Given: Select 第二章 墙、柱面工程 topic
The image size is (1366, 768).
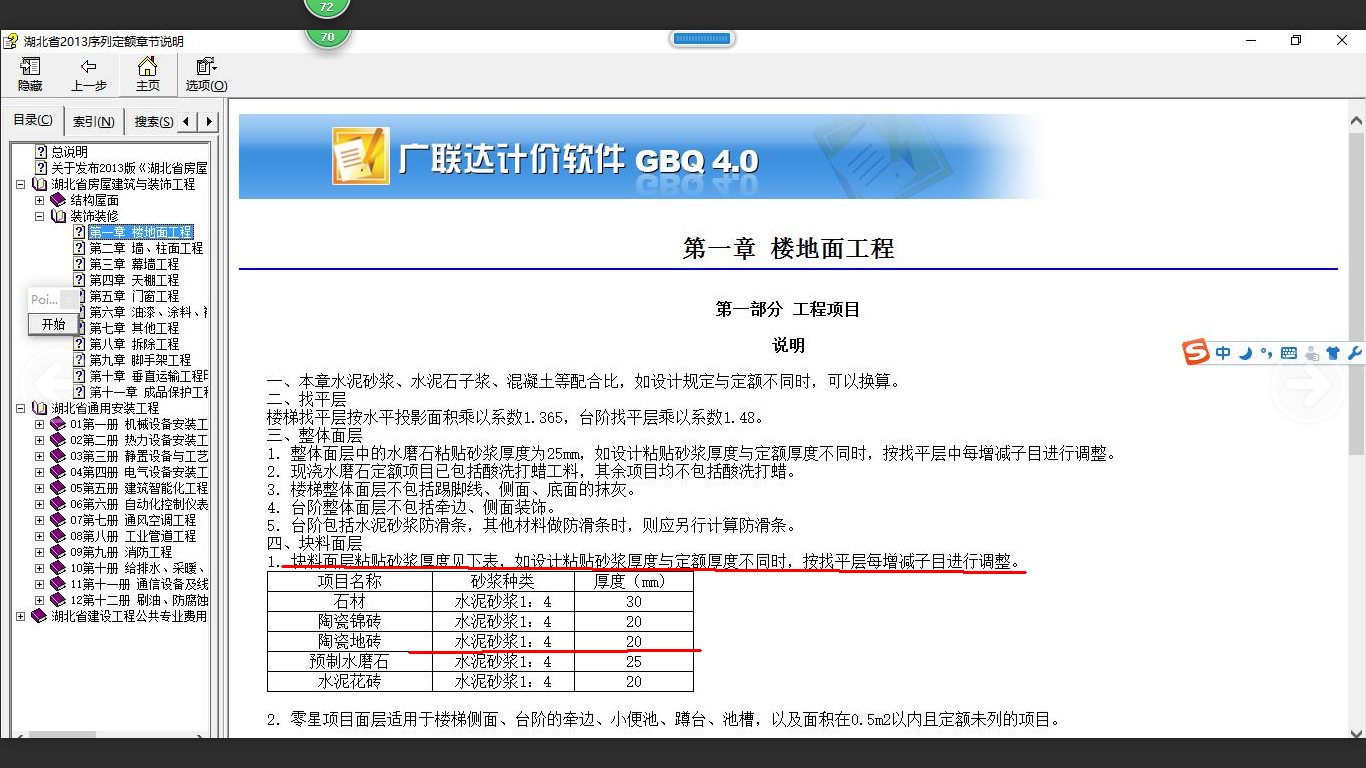Looking at the screenshot, I should tap(146, 248).
